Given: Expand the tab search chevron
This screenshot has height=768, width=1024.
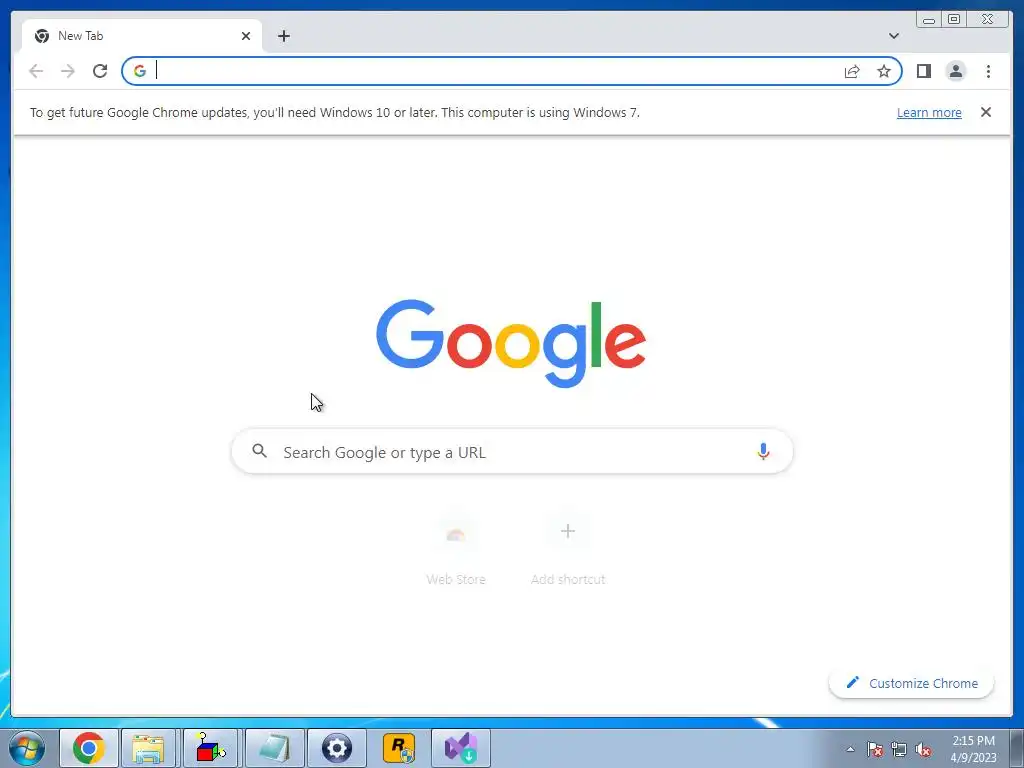Looking at the screenshot, I should point(894,36).
